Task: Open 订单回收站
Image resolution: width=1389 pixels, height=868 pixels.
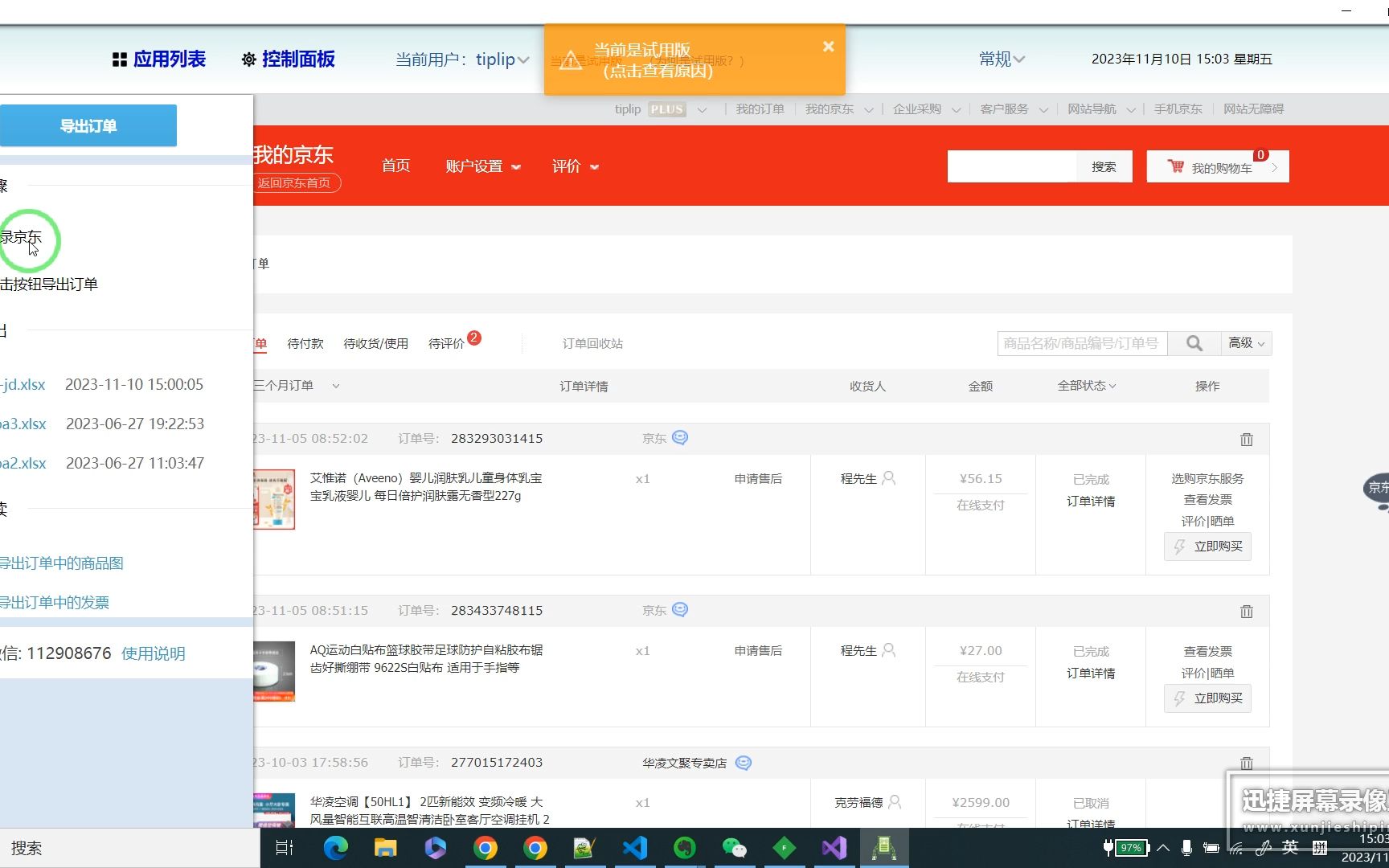Action: (x=592, y=344)
